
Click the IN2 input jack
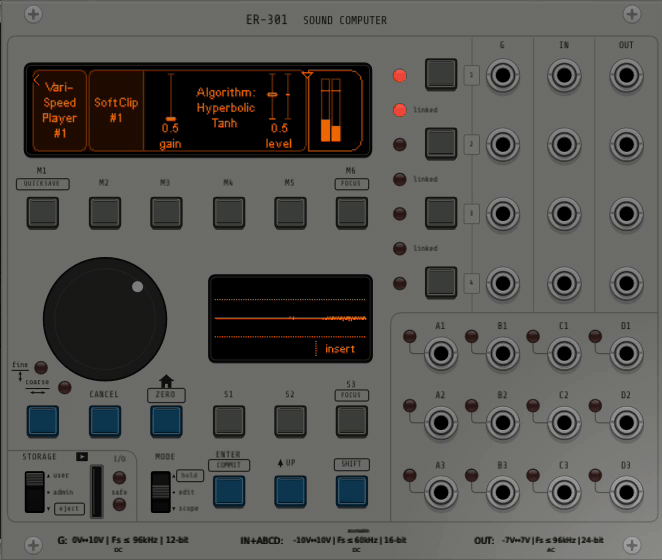pos(564,144)
